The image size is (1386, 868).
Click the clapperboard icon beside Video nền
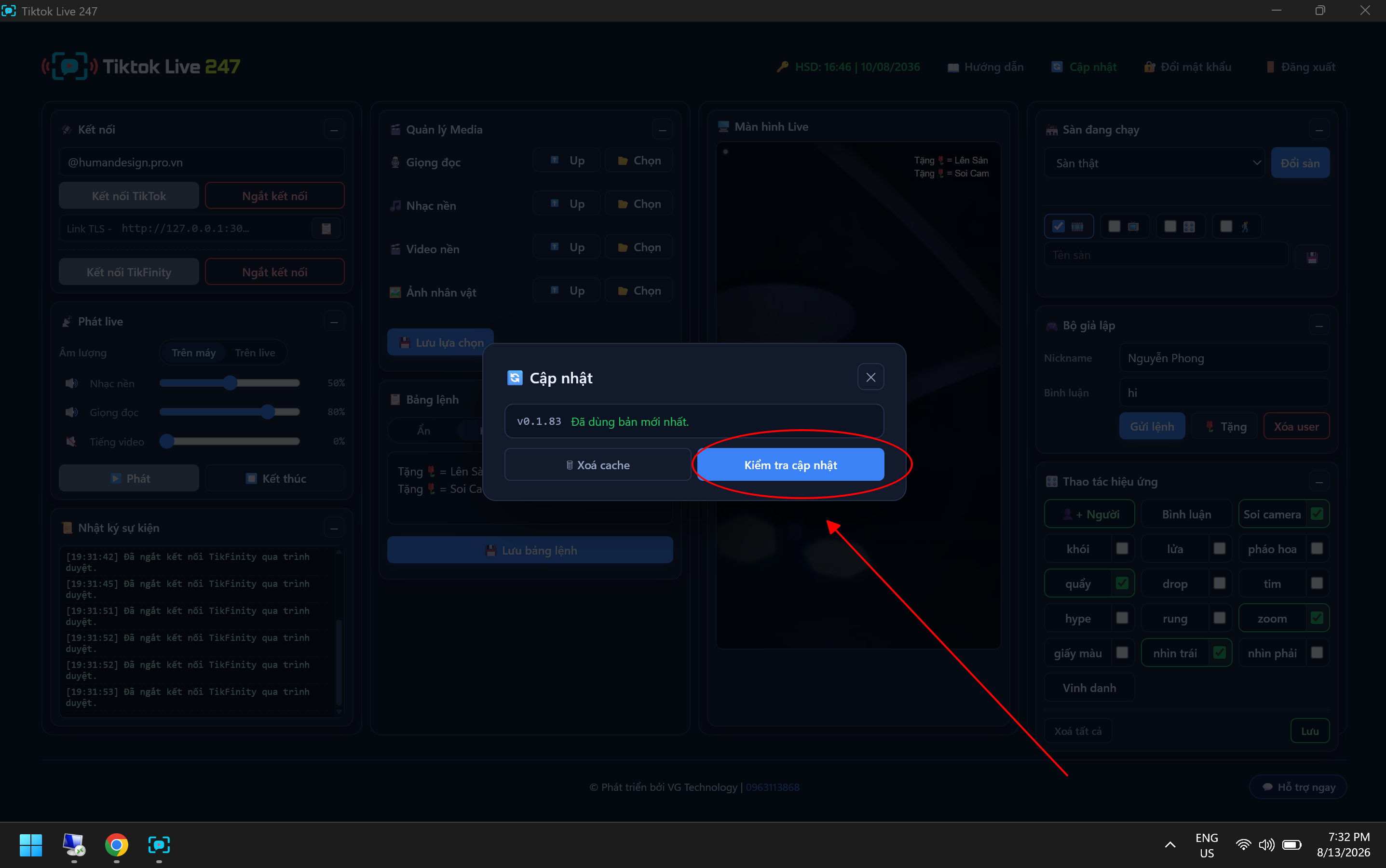[x=395, y=249]
